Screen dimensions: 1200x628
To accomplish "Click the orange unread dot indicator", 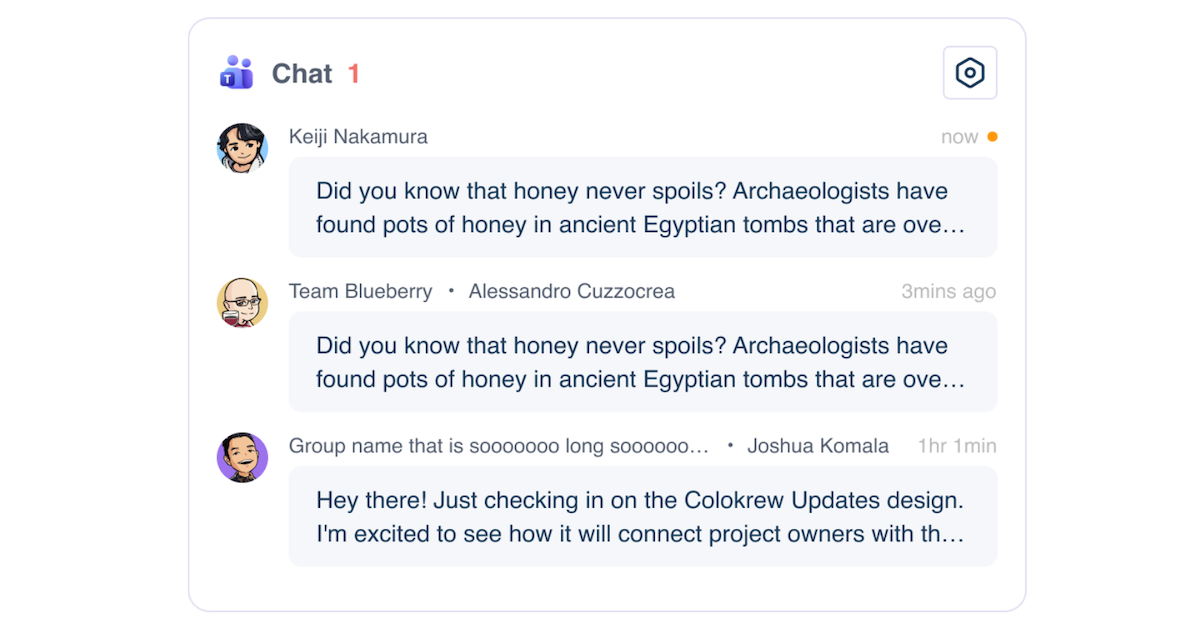I will pos(992,137).
